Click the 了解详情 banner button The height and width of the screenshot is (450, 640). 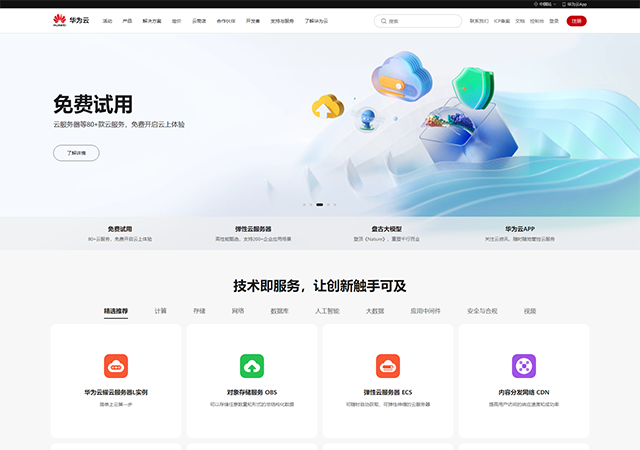(x=76, y=153)
